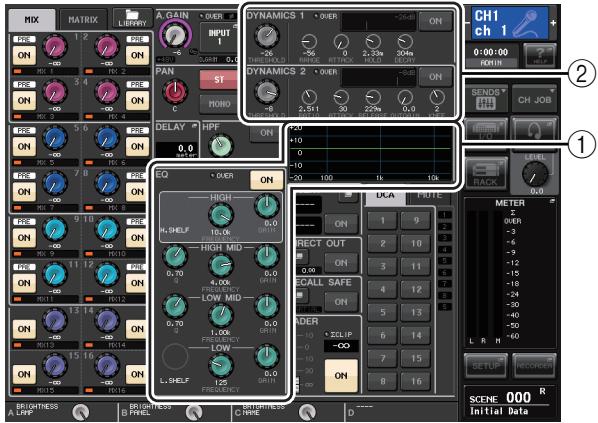Click the 0:00:00 ADMIN time display
Viewport: 598px width, 423px height.
coord(490,56)
